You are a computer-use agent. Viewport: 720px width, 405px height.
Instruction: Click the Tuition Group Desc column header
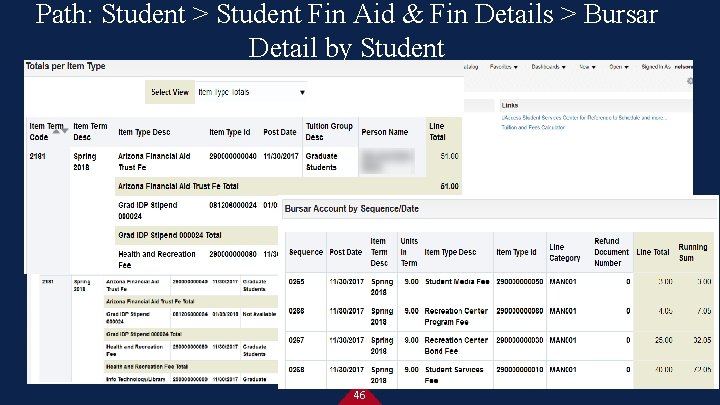[329, 132]
